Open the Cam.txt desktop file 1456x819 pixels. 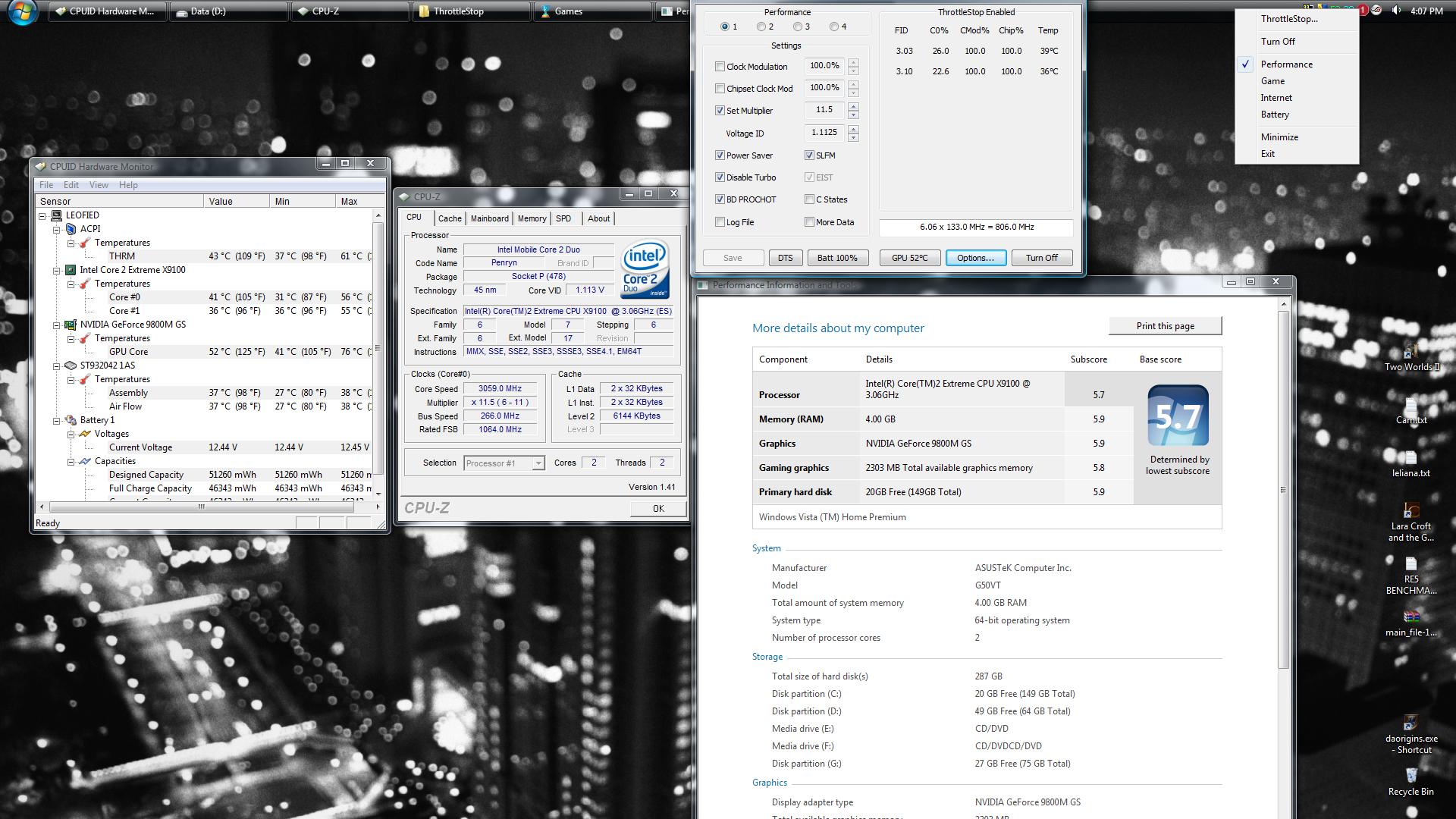pyautogui.click(x=1410, y=410)
